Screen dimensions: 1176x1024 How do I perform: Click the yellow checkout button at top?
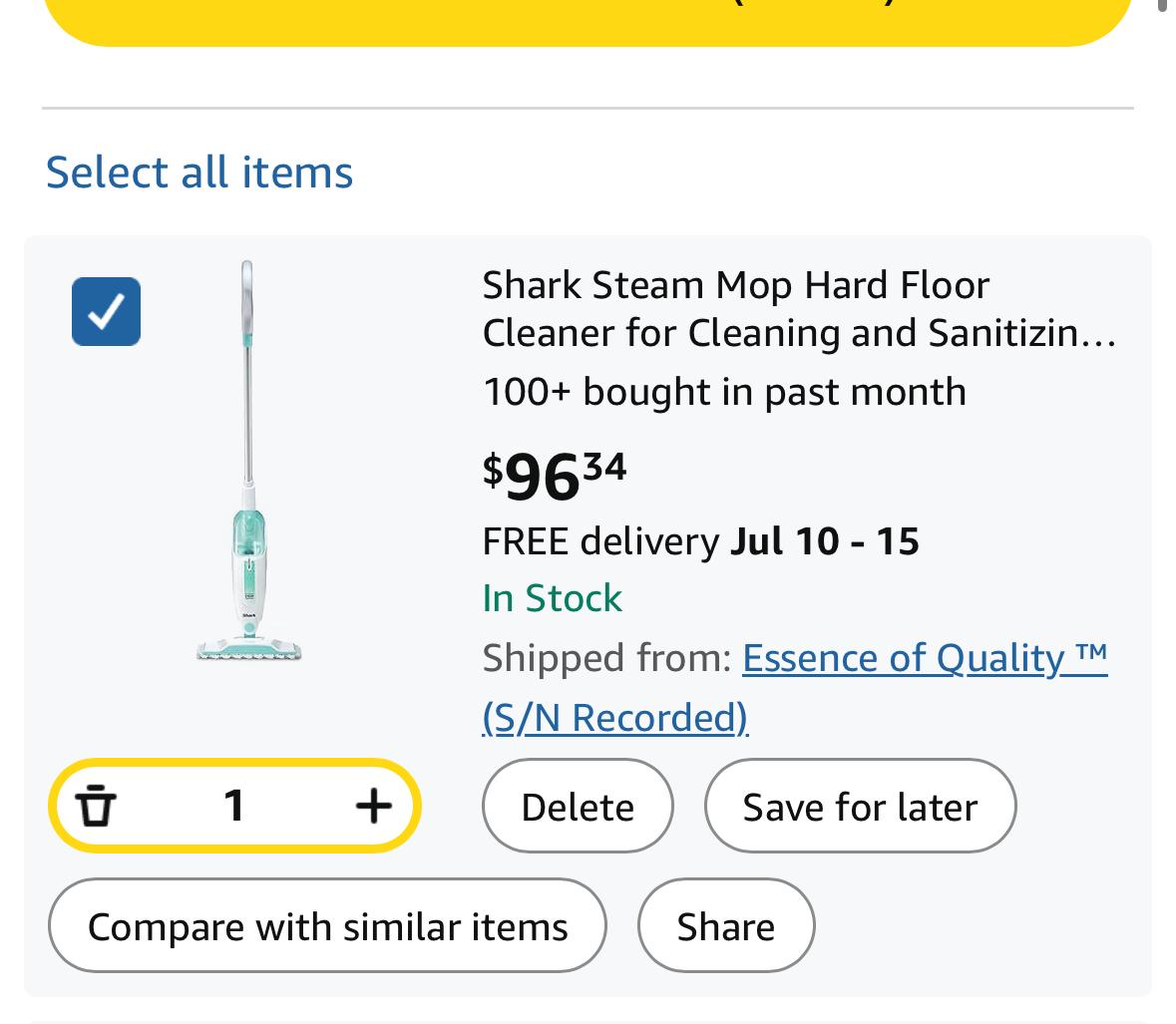(588, 21)
